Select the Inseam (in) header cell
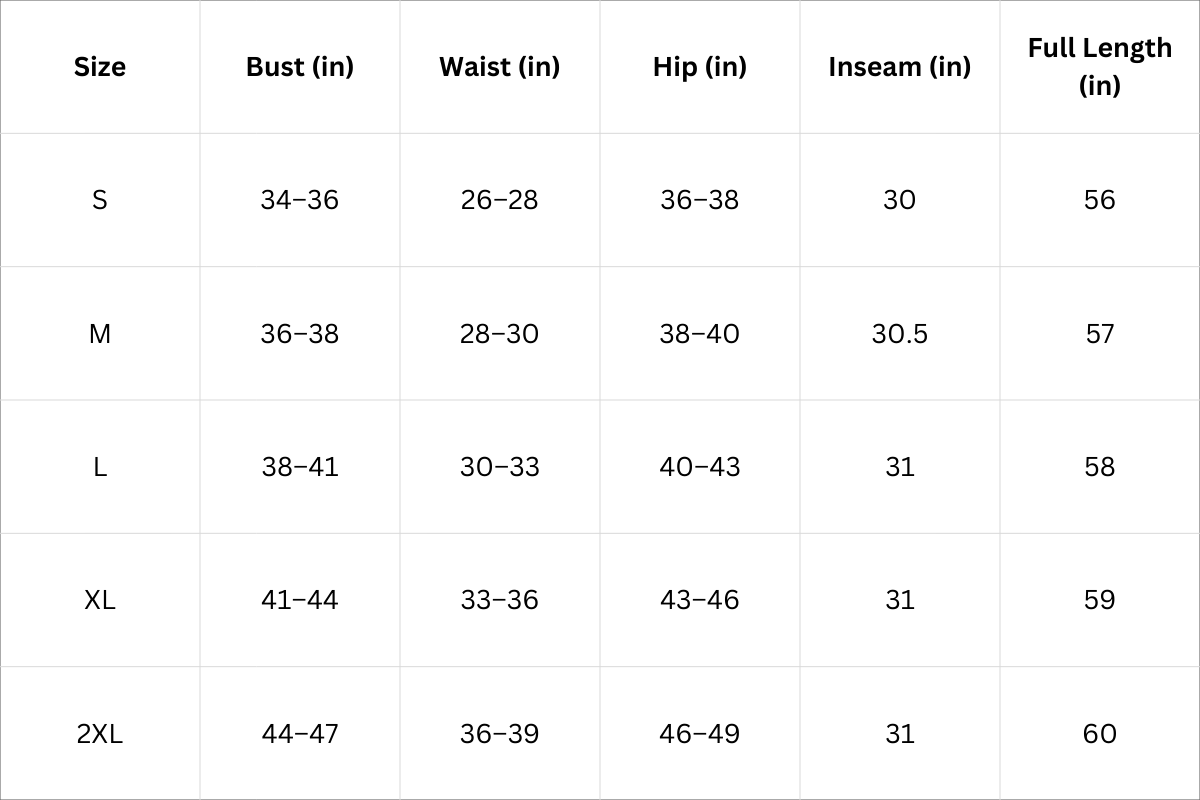The height and width of the screenshot is (800, 1200). (x=899, y=67)
